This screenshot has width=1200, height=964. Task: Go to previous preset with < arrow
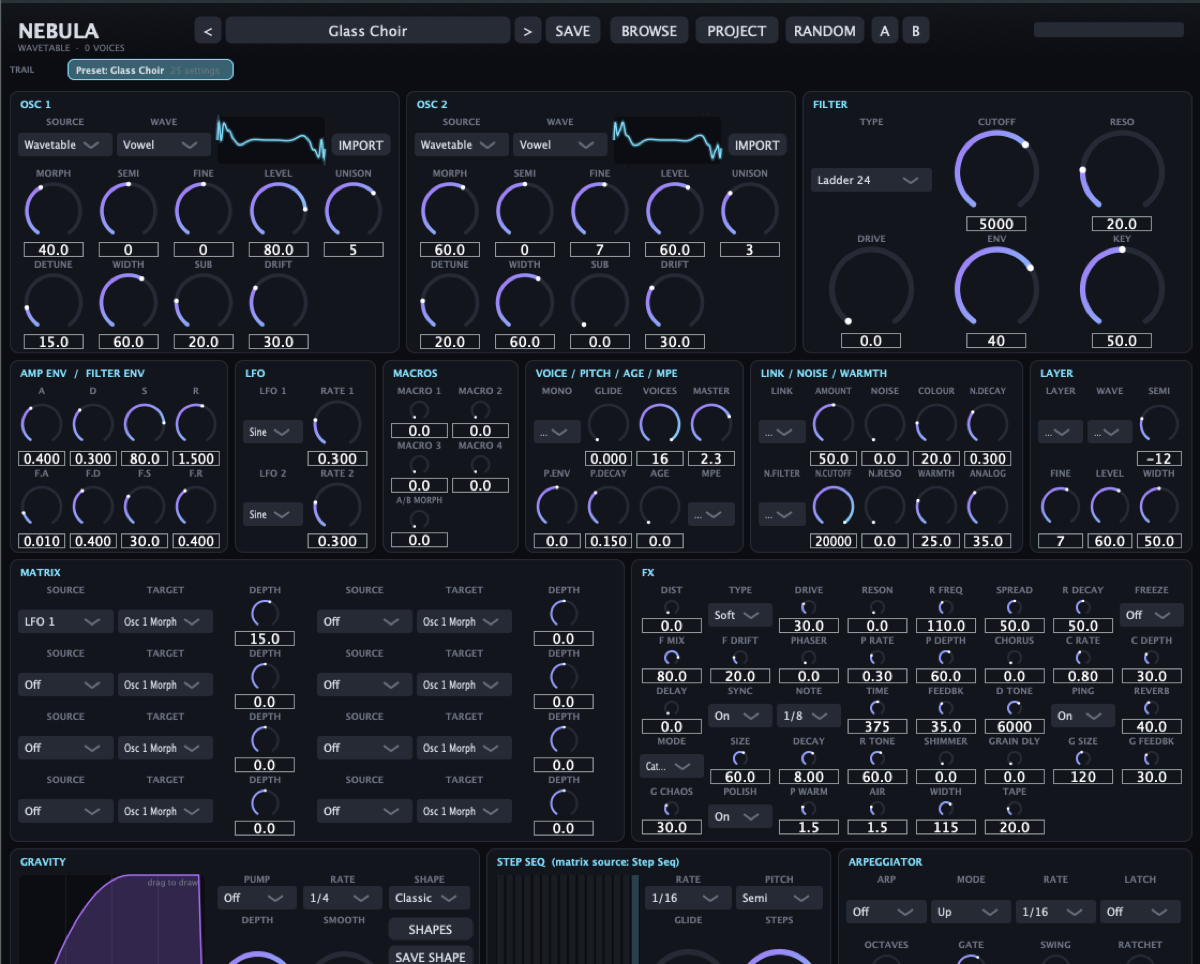(x=207, y=31)
